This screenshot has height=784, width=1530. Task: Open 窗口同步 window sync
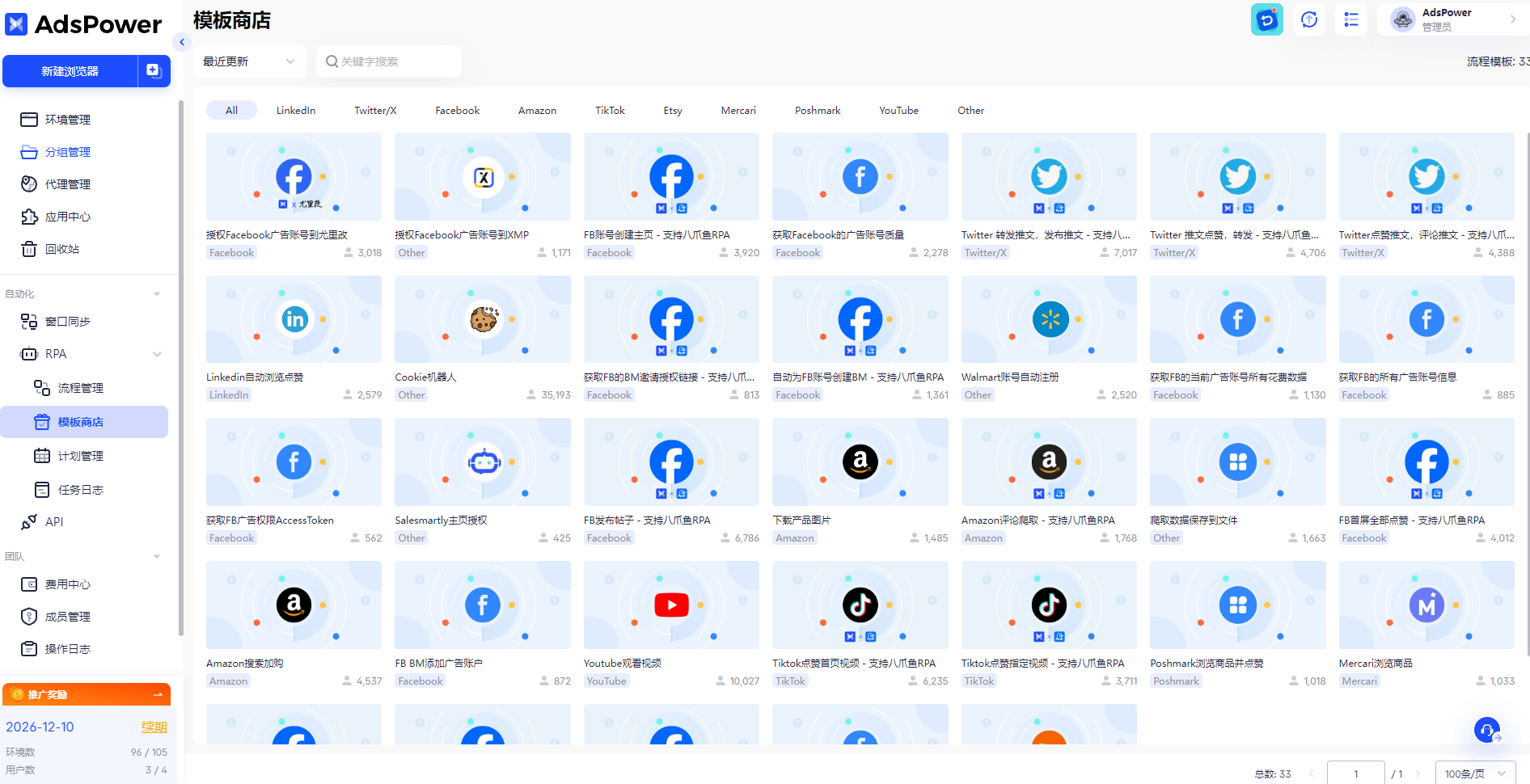pyautogui.click(x=68, y=322)
